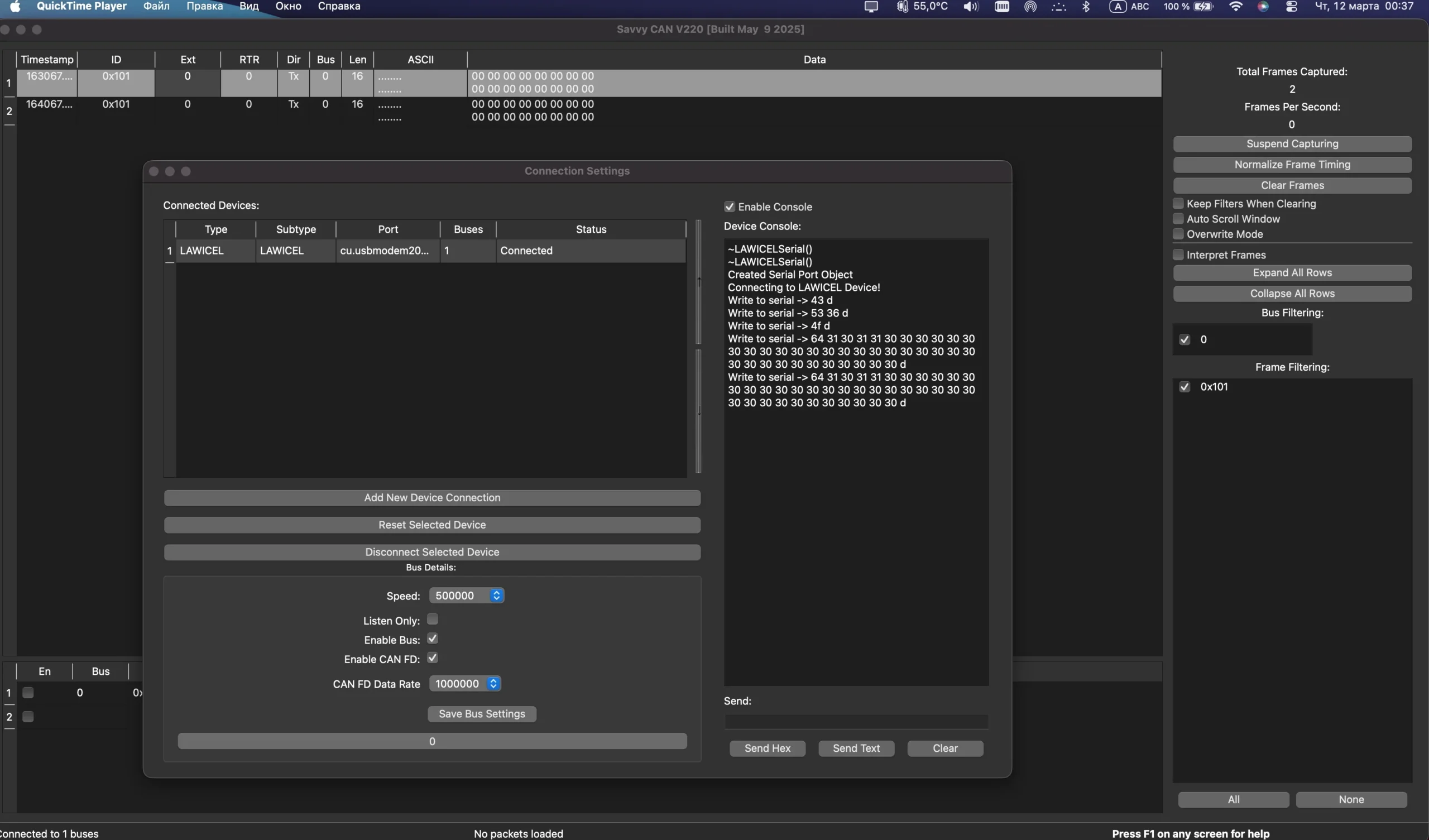The height and width of the screenshot is (840, 1429).
Task: Open CAN FD Data Rate dropdown
Action: tap(464, 684)
